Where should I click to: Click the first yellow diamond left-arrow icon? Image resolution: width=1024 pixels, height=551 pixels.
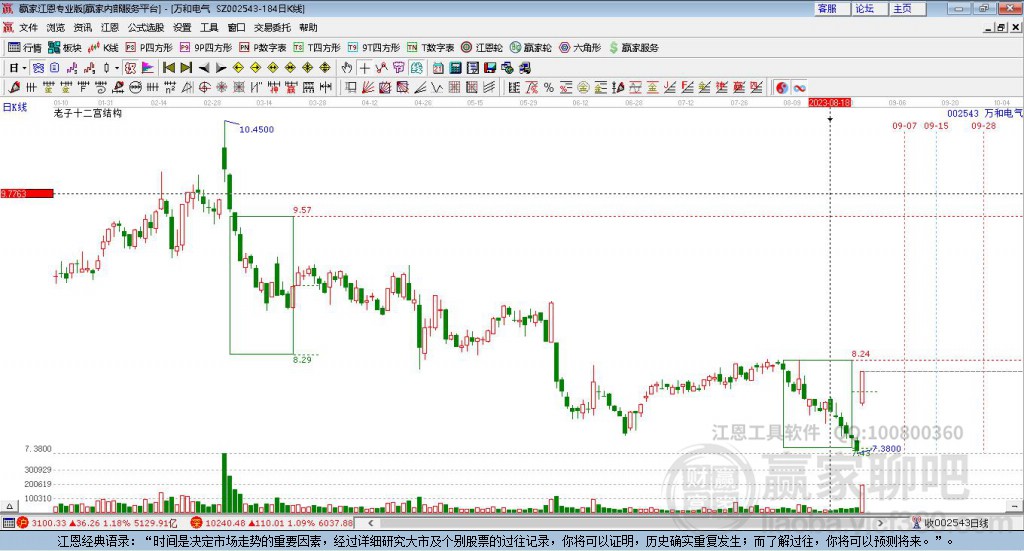tap(238, 68)
